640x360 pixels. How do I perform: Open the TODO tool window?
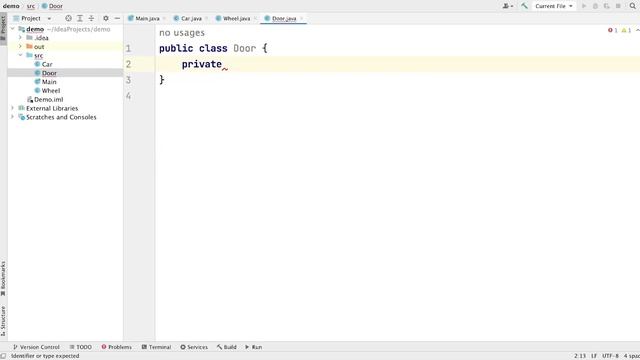[x=80, y=347]
